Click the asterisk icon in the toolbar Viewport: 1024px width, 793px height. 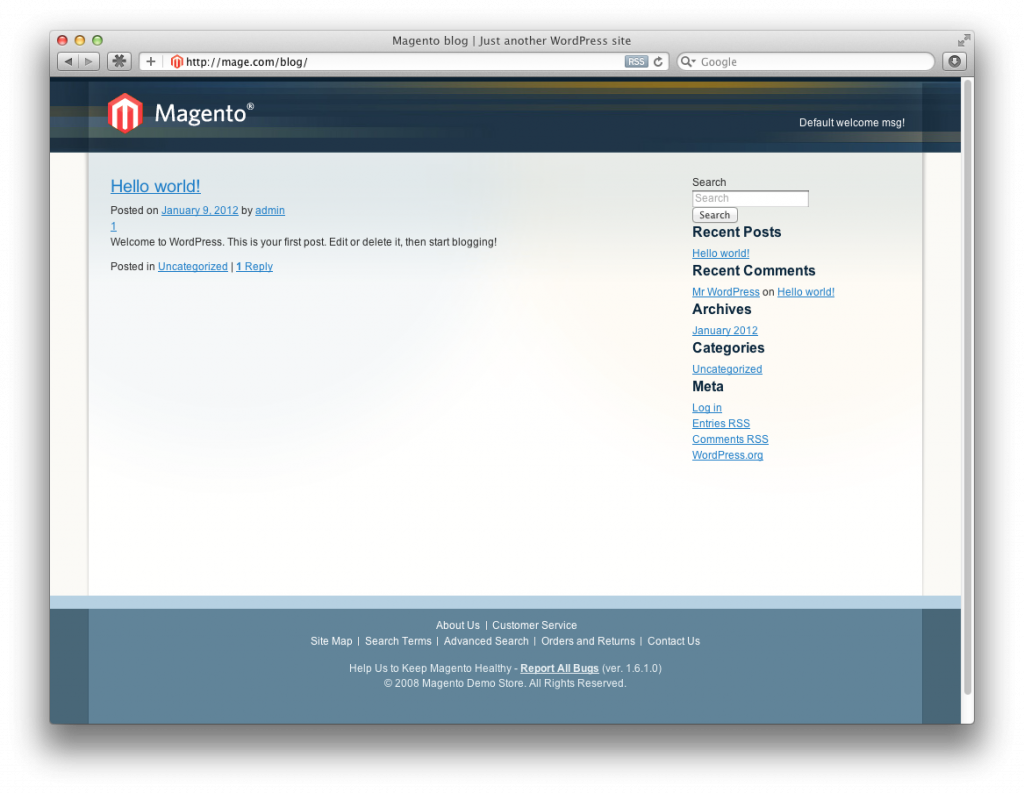click(118, 61)
